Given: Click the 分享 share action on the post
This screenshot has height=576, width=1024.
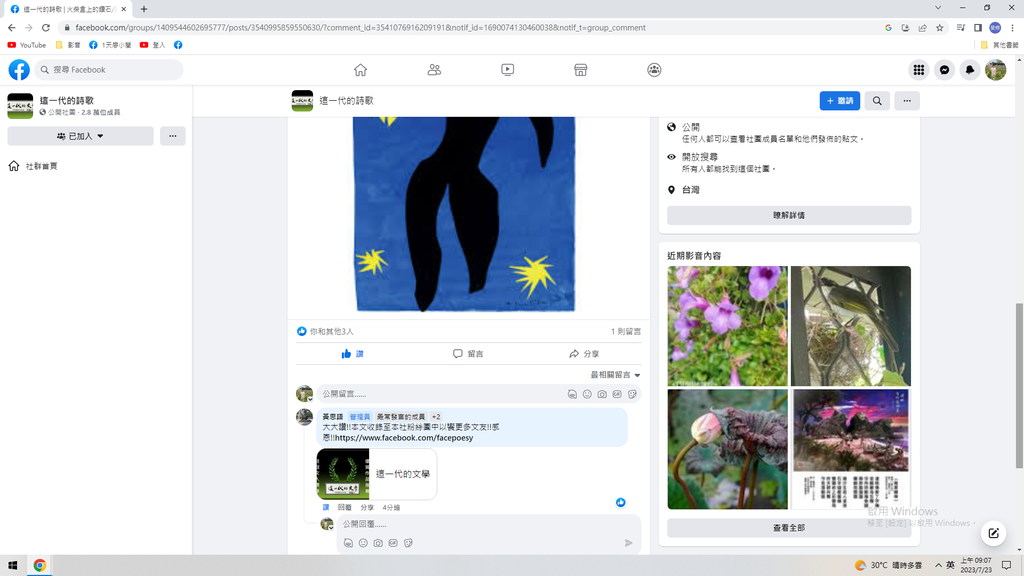Looking at the screenshot, I should (584, 354).
